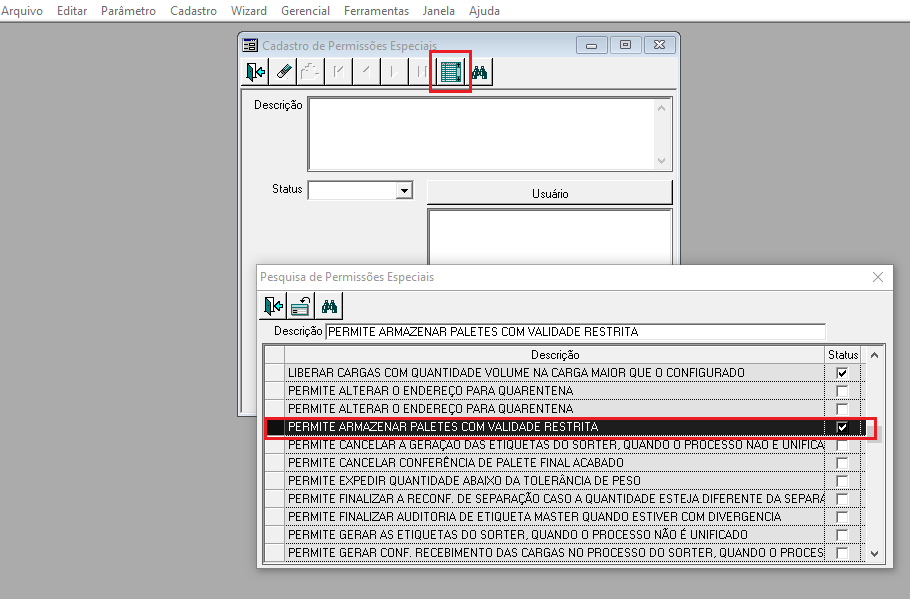Check status for FINALIZAR AUDITORIA DE ETIQUETA row

(x=842, y=517)
